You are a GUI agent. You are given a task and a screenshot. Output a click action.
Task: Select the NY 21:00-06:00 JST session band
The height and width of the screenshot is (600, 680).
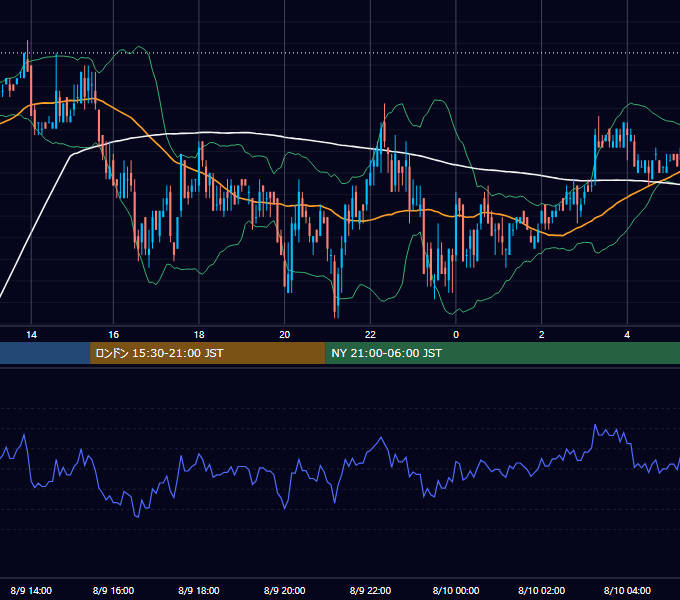coord(503,353)
